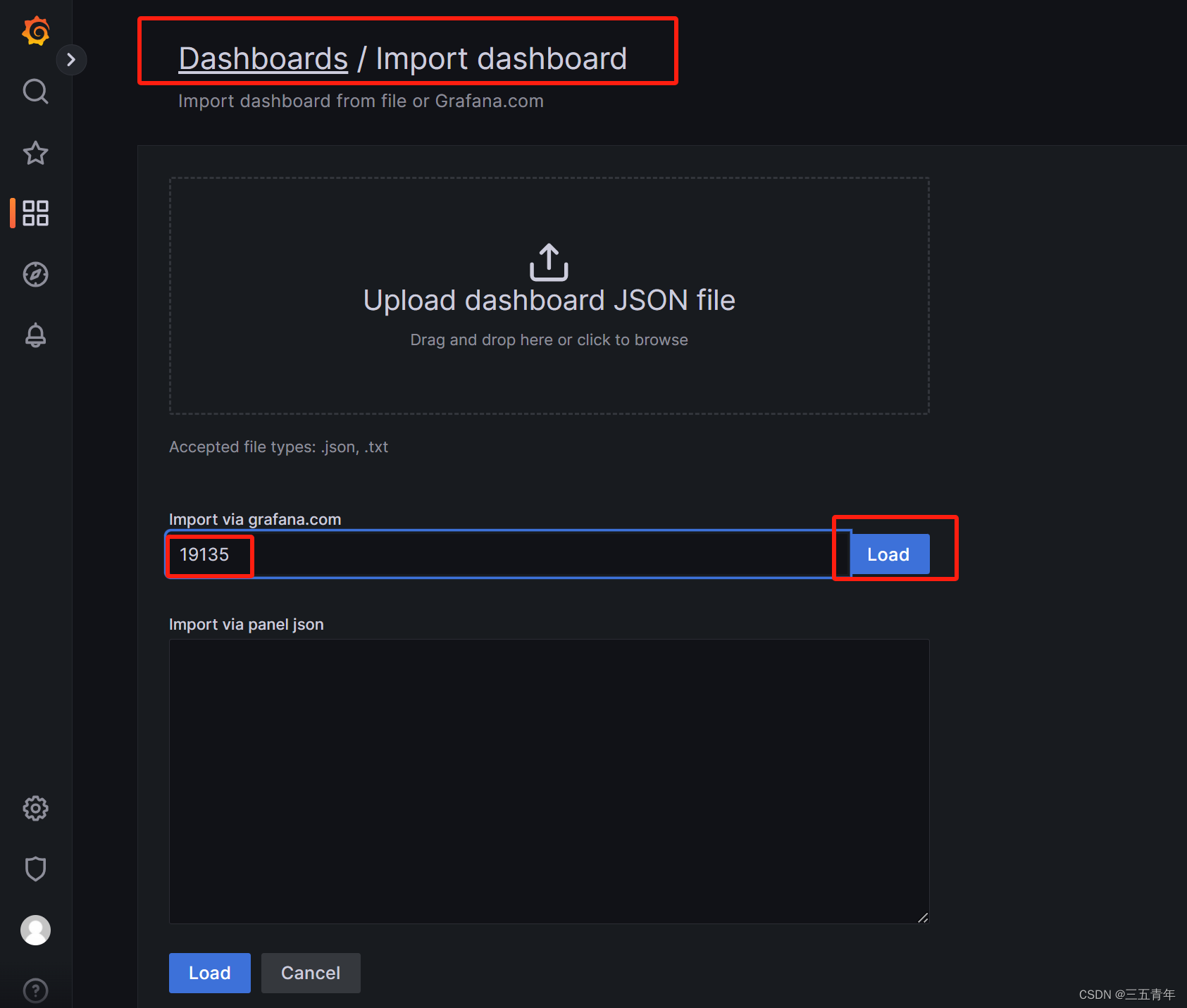The height and width of the screenshot is (1008, 1187).
Task: Open Starred dashboards star icon
Action: point(36,153)
